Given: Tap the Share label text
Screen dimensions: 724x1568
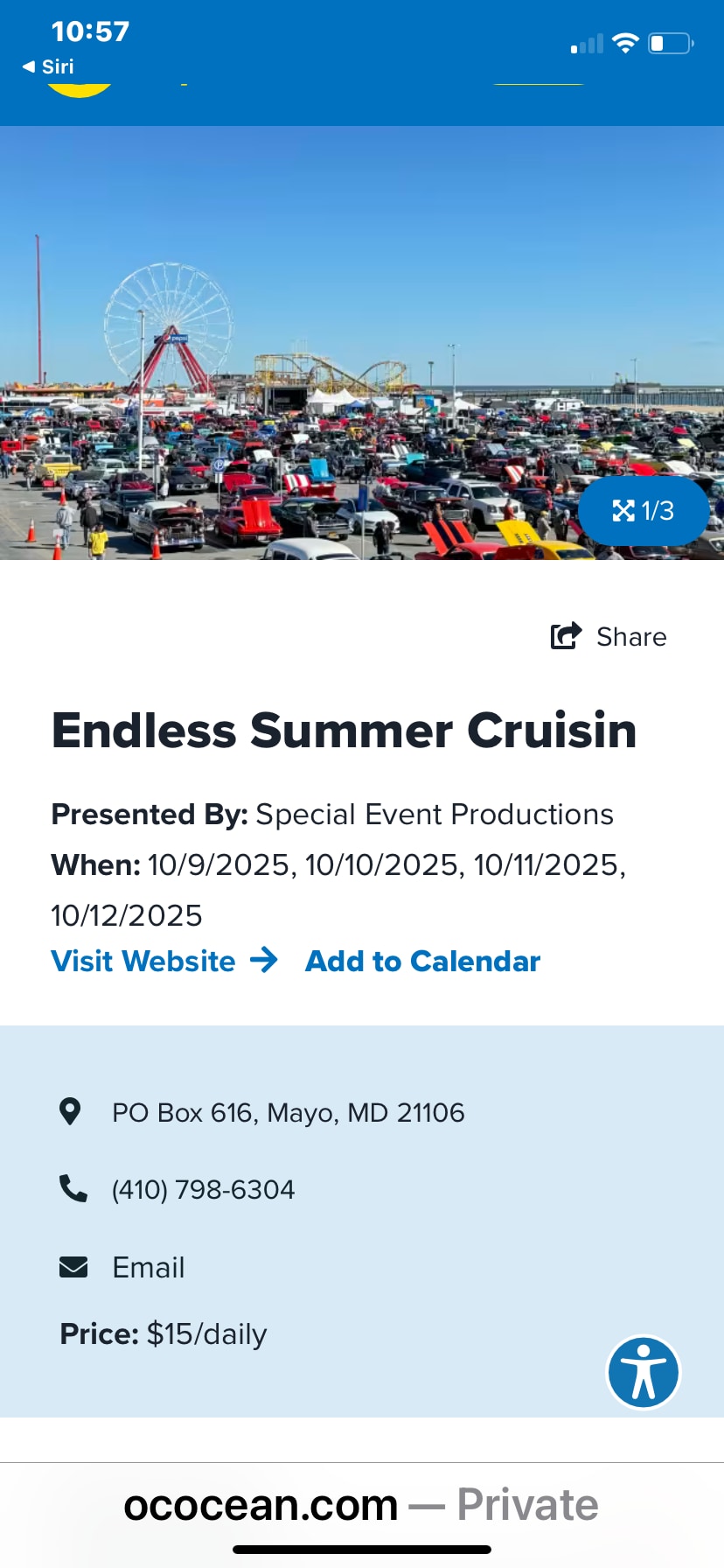Looking at the screenshot, I should 631,636.
